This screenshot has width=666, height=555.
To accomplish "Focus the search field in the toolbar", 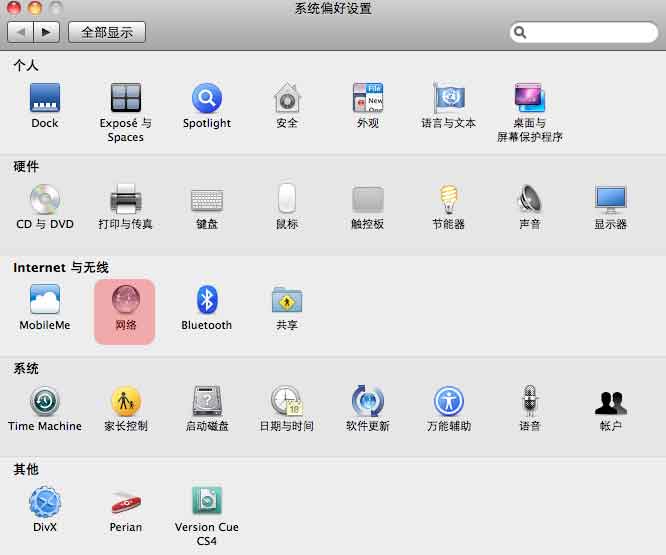I will (584, 32).
